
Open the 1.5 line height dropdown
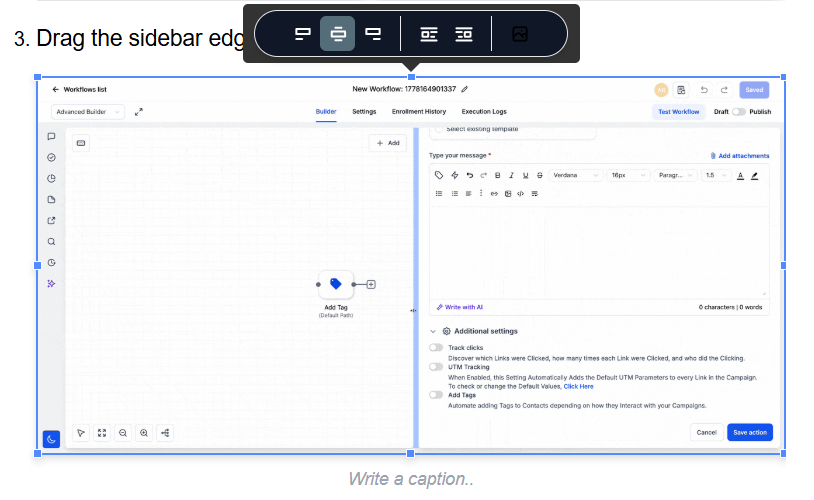(x=716, y=175)
